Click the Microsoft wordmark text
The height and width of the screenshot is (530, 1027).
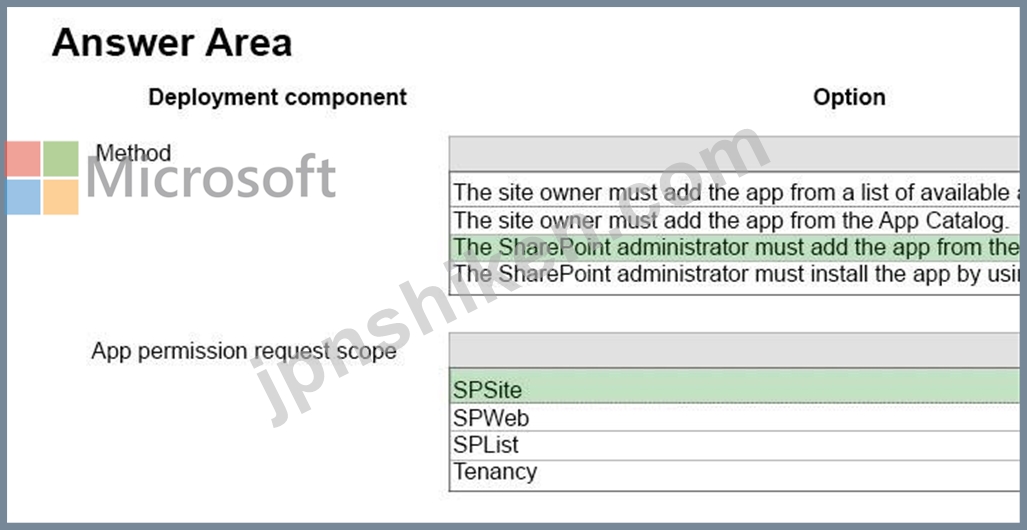tap(211, 177)
